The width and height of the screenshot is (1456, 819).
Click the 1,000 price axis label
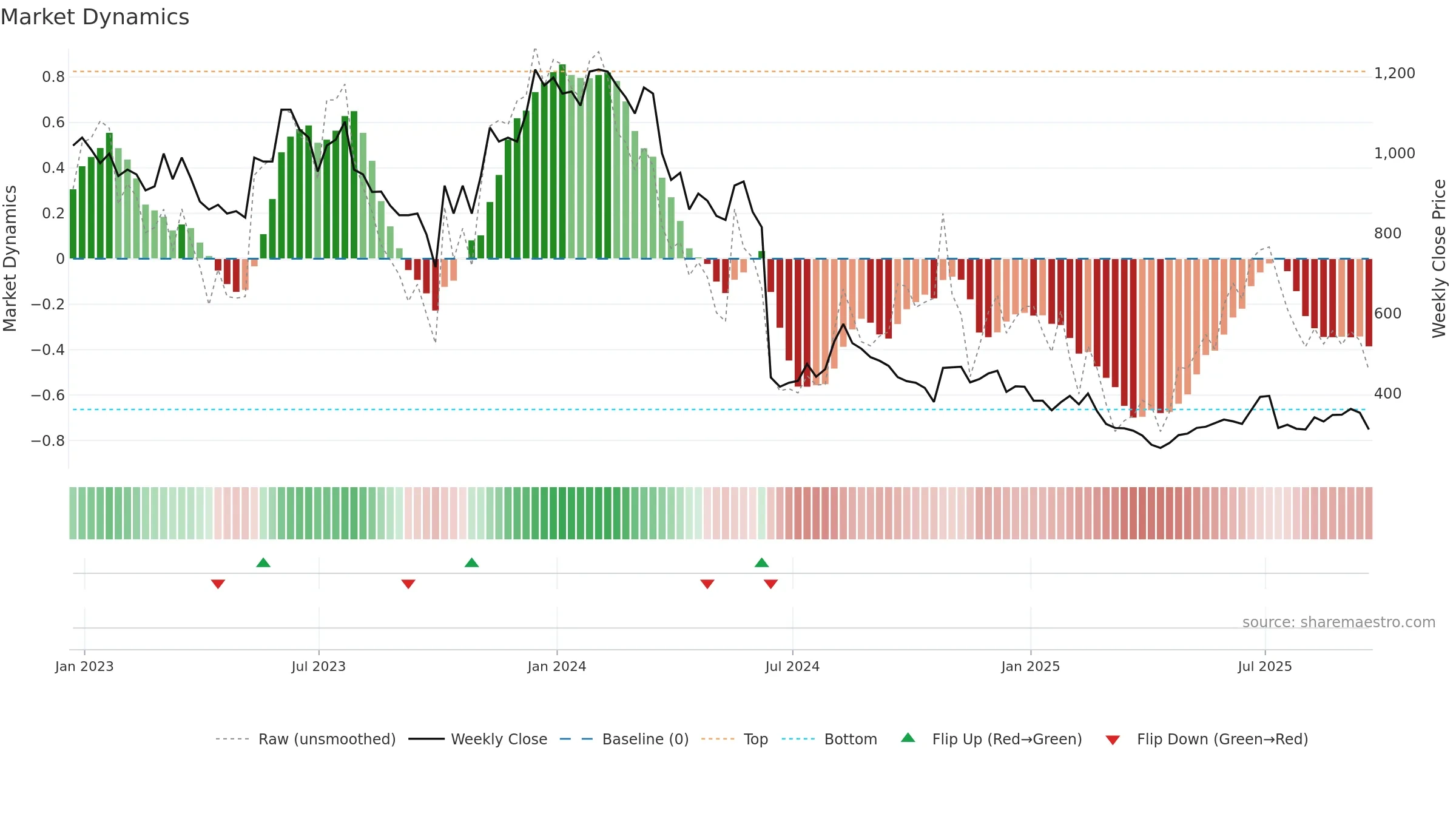pyautogui.click(x=1395, y=153)
